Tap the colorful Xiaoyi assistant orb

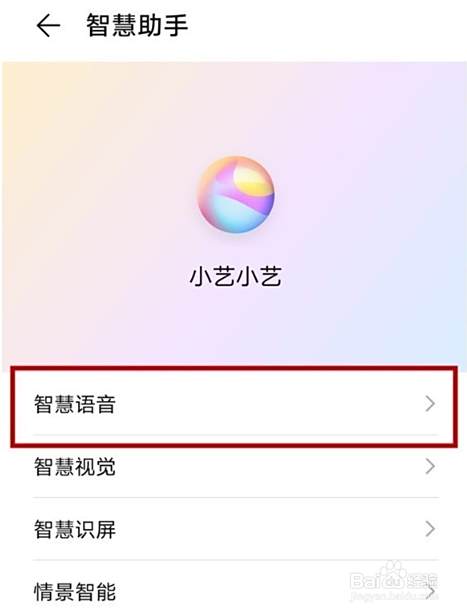[235, 195]
